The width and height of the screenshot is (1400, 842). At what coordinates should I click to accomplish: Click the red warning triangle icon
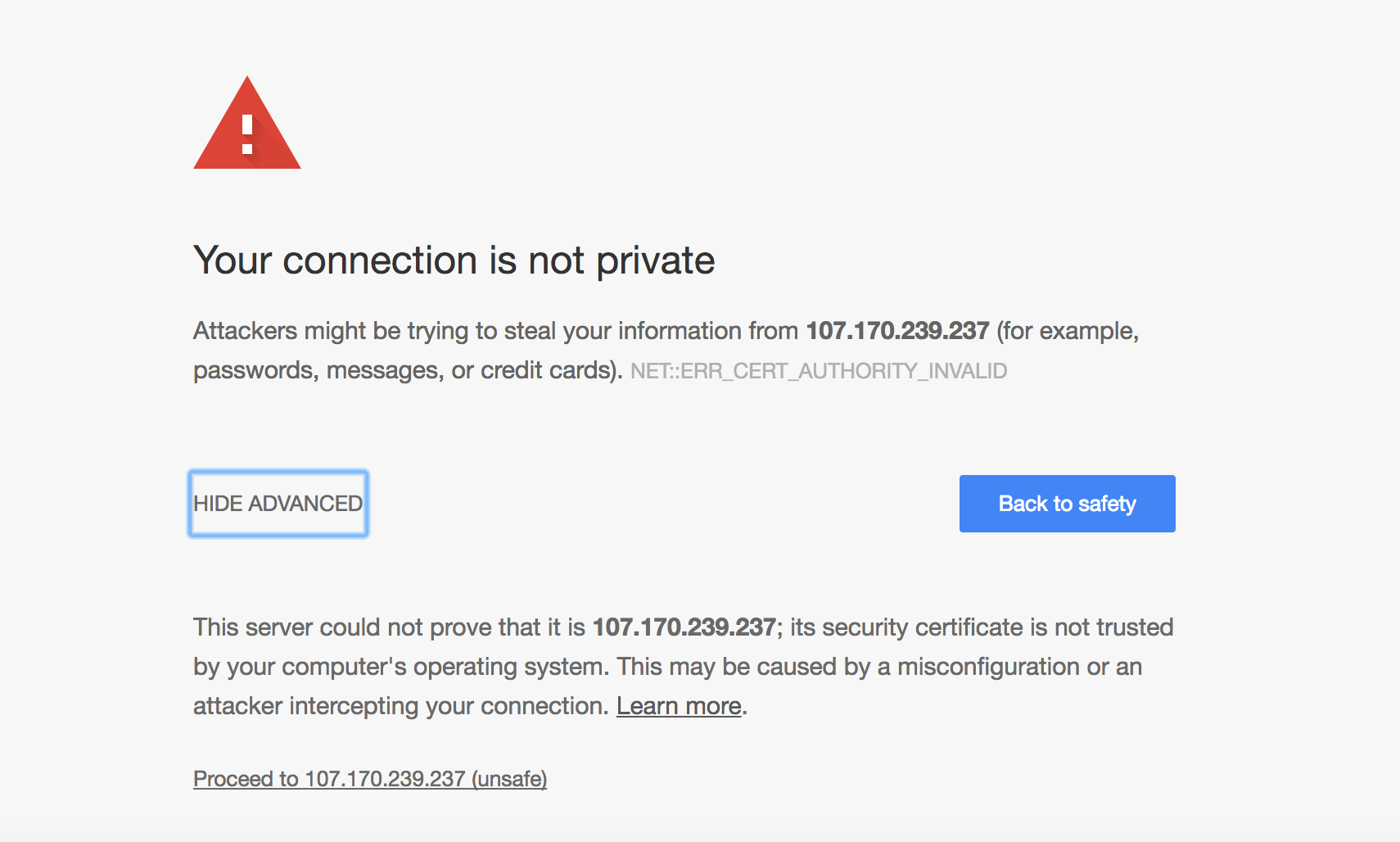click(x=247, y=123)
